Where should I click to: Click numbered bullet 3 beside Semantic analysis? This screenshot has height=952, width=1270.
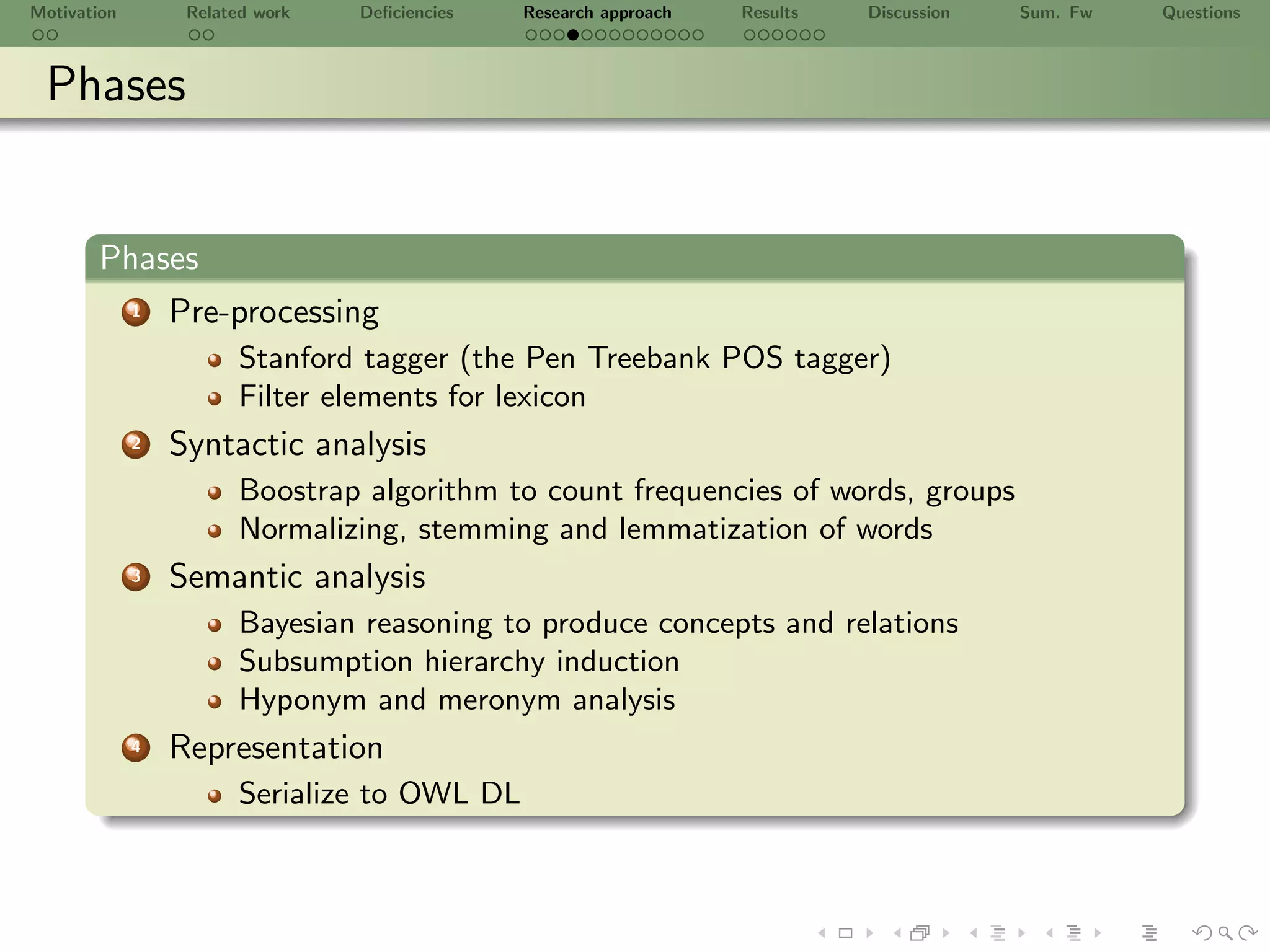coord(136,576)
